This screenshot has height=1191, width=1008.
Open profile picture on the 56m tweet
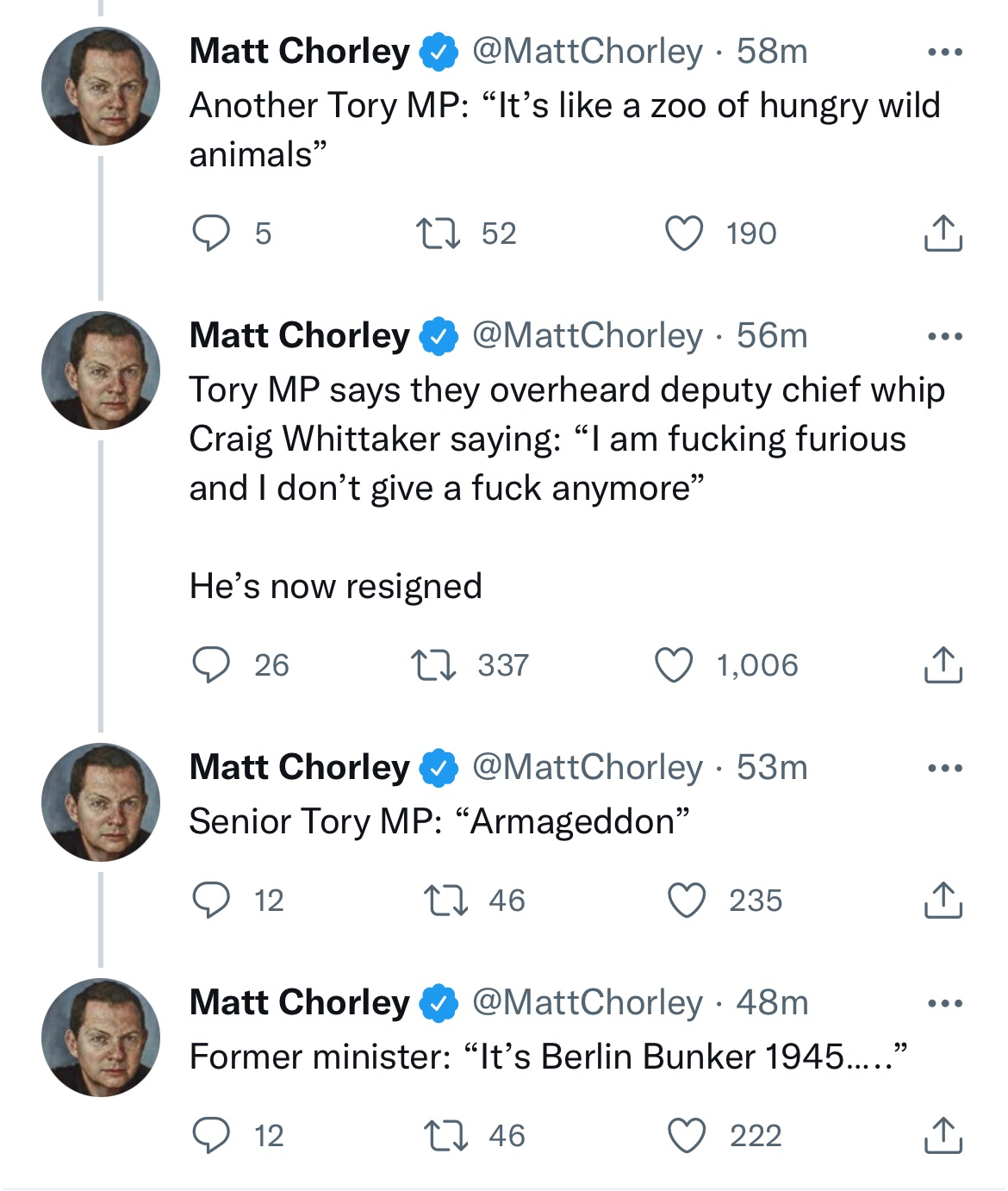101,371
